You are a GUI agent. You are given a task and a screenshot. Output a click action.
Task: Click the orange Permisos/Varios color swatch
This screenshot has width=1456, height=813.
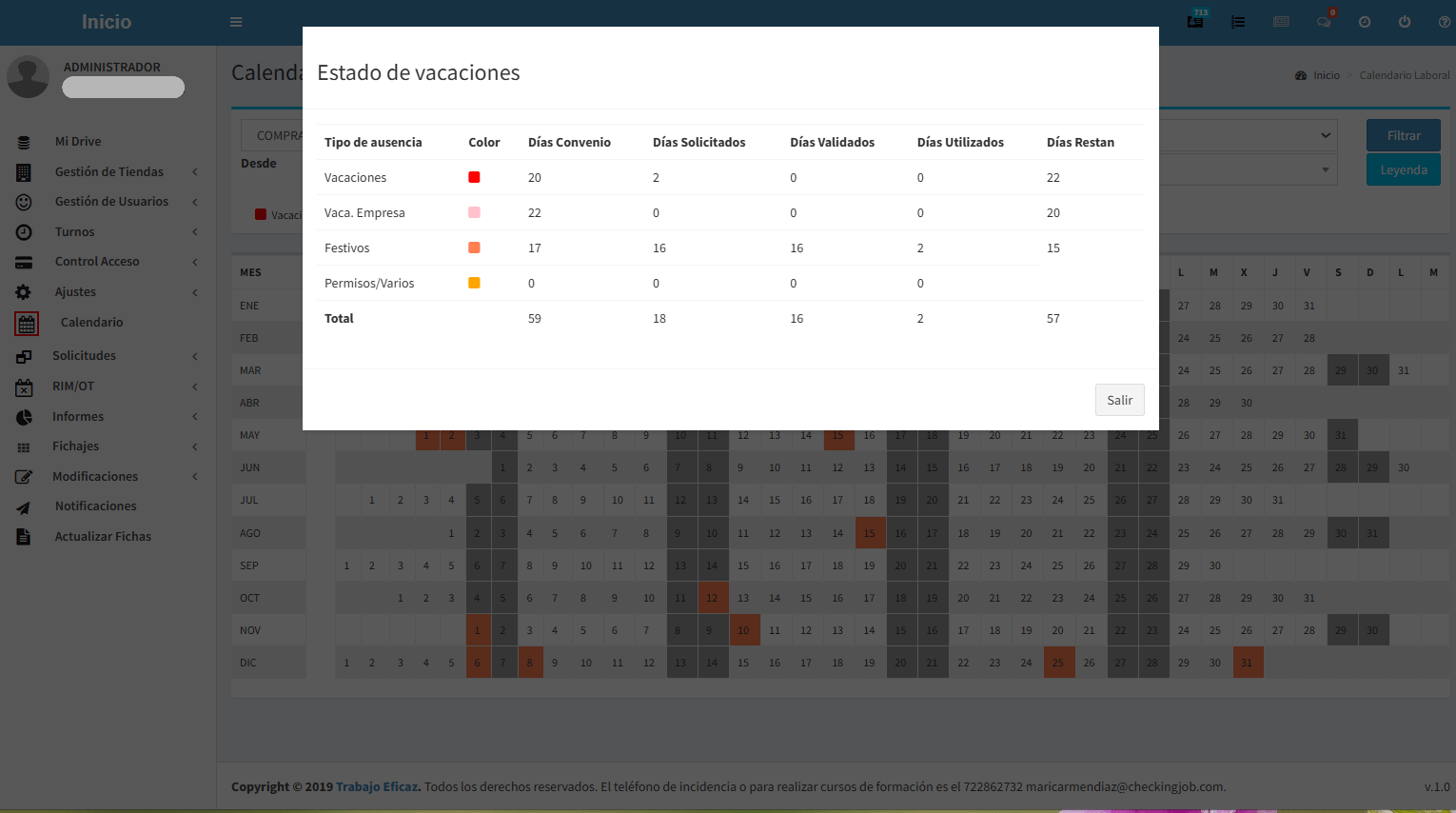pos(474,283)
